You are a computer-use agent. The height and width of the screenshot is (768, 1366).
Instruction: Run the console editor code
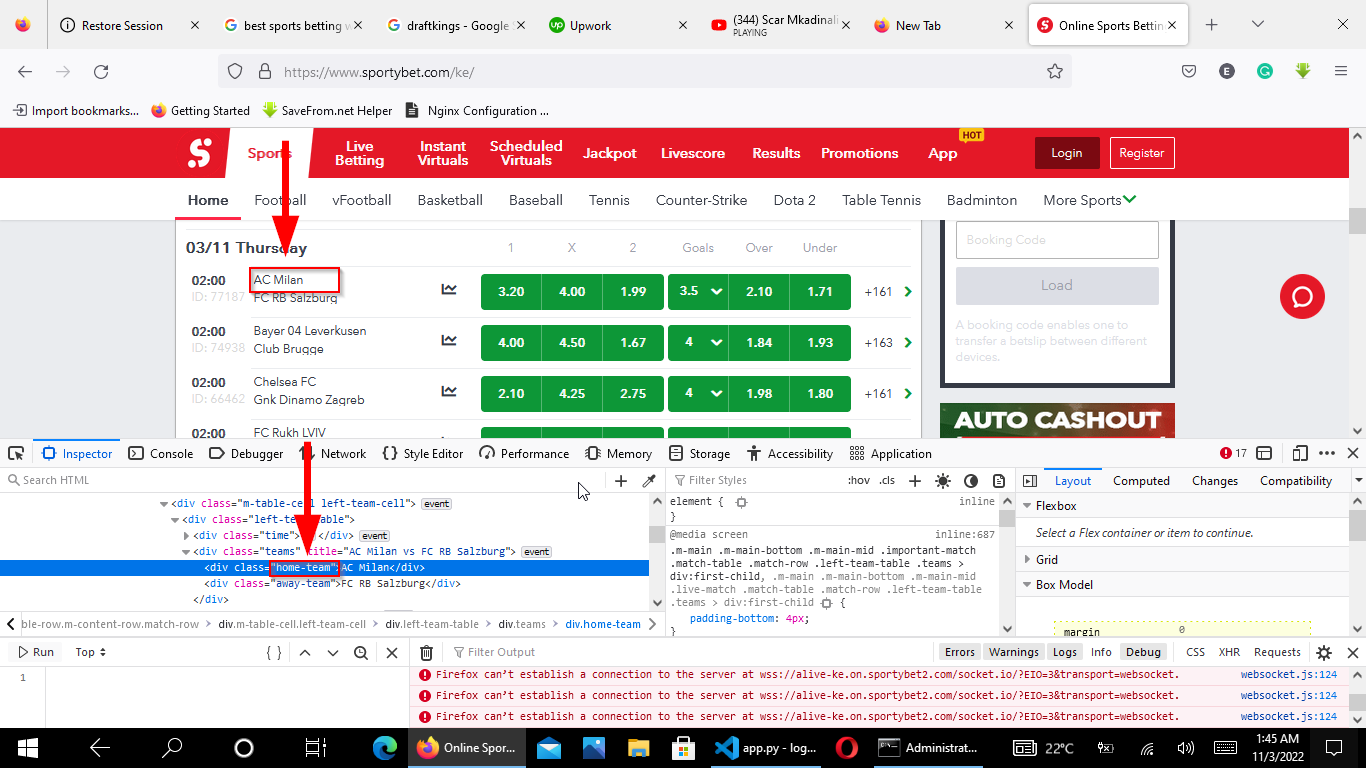[35, 652]
